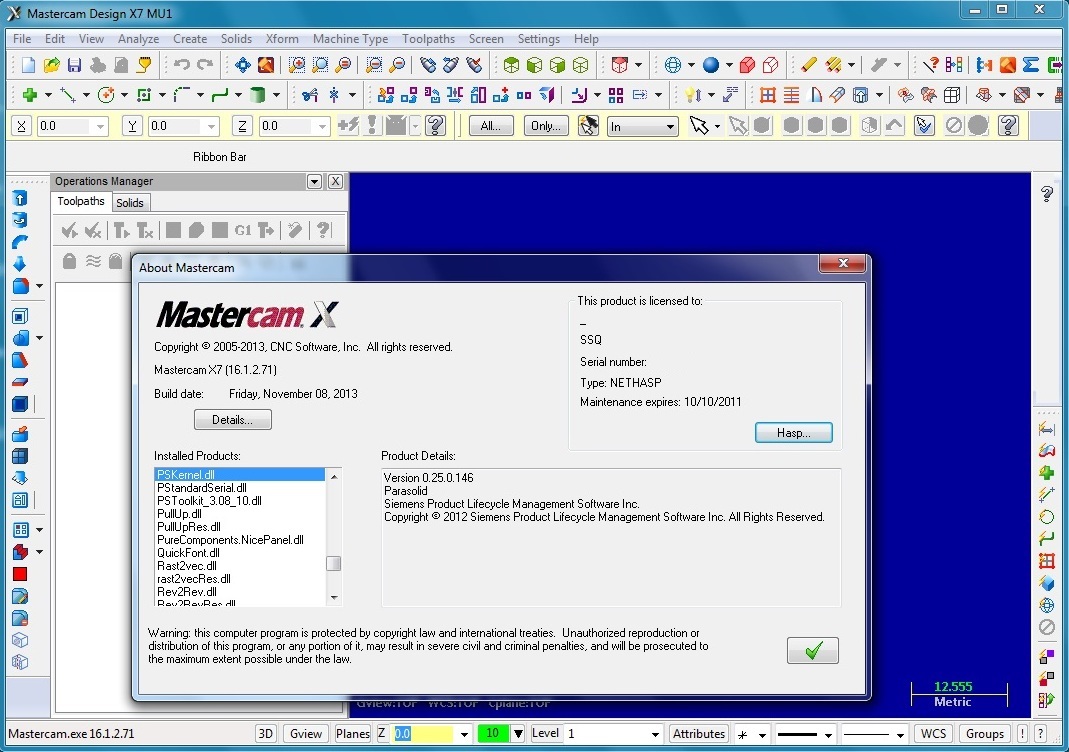Open the line style dropdown in status bar
The width and height of the screenshot is (1069, 752).
828,735
